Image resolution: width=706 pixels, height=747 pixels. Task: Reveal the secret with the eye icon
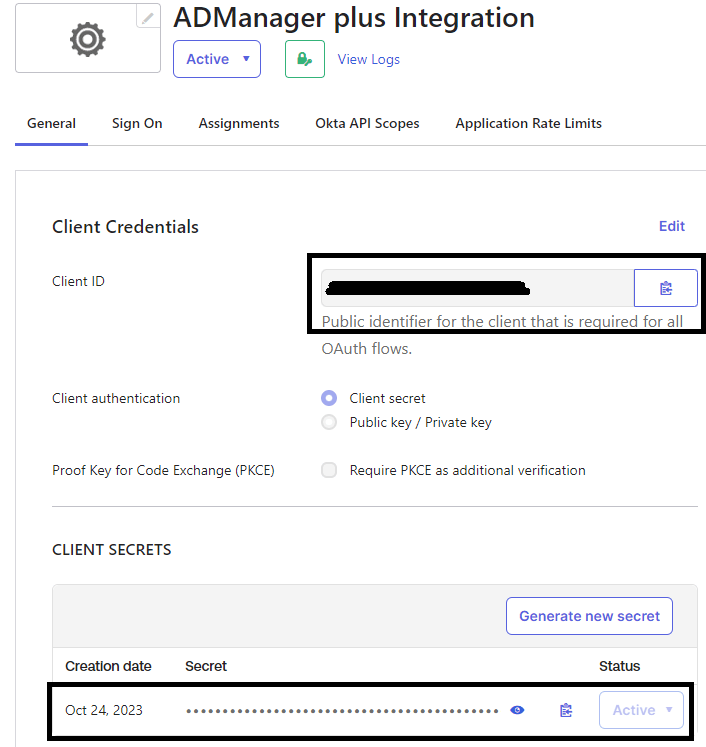(517, 710)
